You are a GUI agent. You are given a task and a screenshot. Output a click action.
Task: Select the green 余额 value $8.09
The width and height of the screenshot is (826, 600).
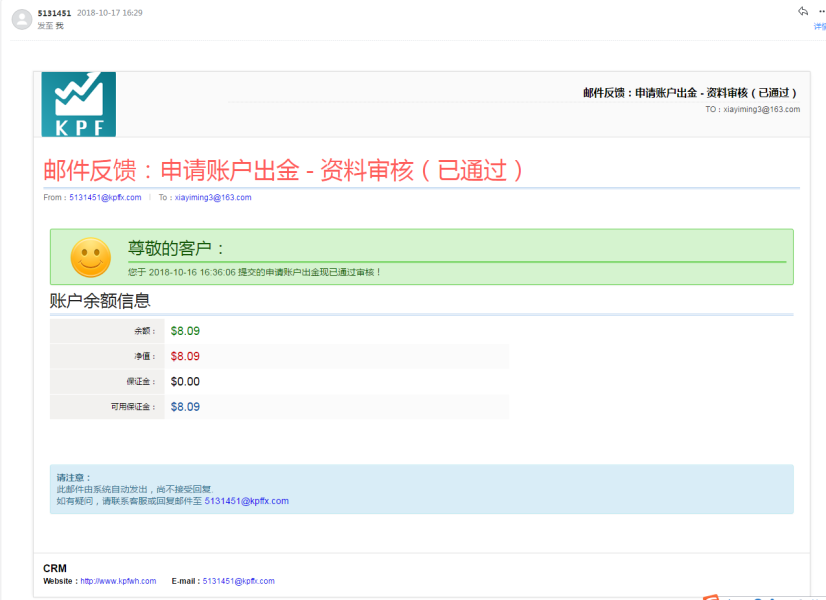click(x=185, y=331)
